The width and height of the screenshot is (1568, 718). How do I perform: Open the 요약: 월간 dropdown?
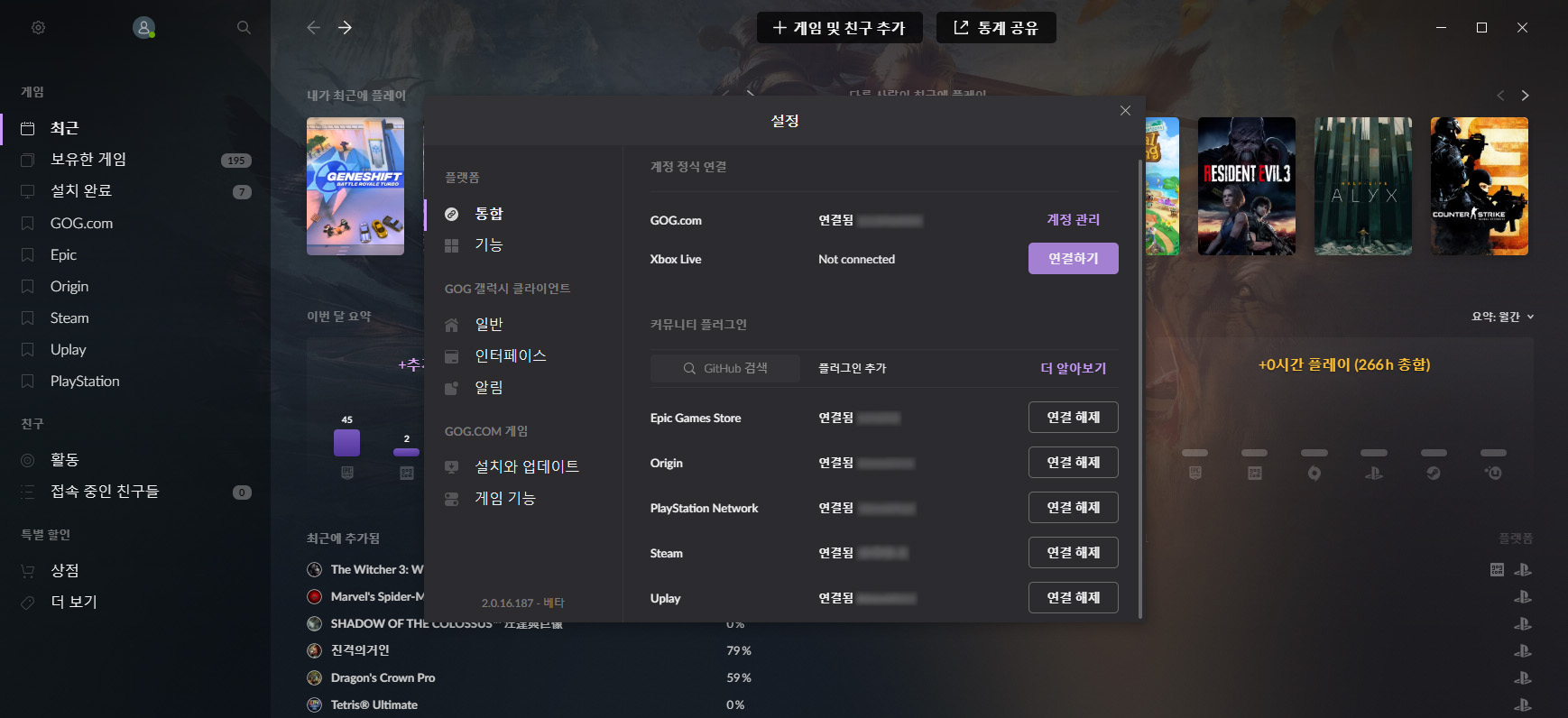1502,317
